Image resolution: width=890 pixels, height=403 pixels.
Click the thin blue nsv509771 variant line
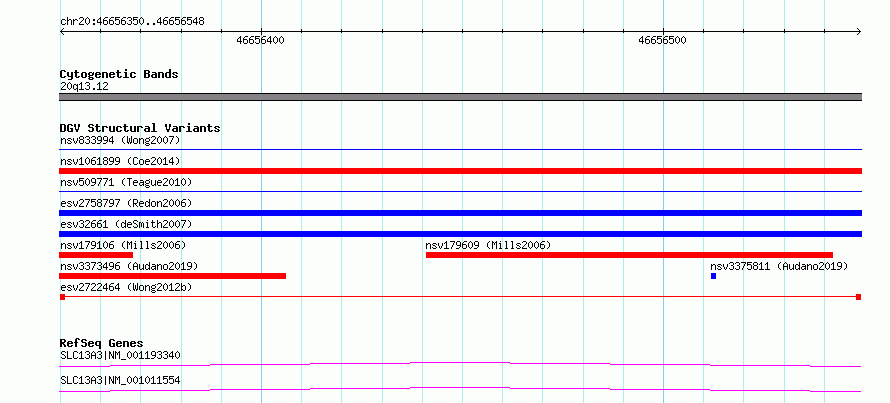click(x=460, y=192)
